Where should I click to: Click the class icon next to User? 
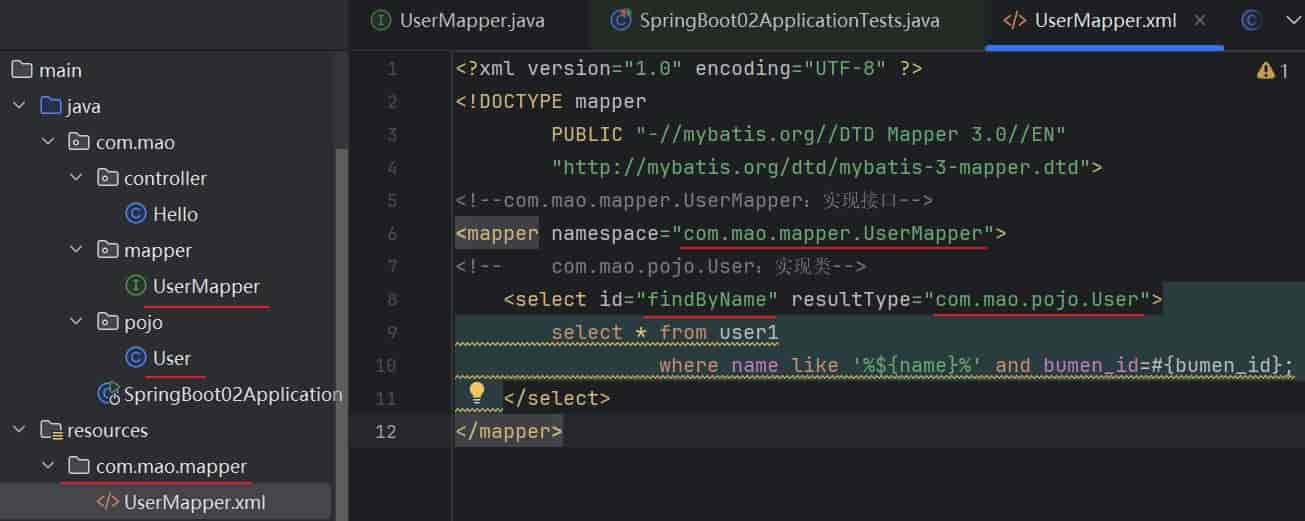(136, 358)
